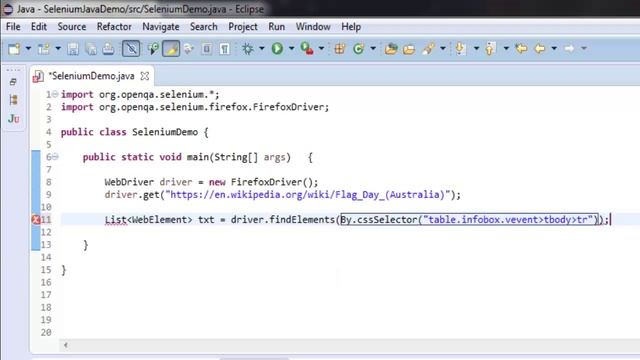The width and height of the screenshot is (640, 360).
Task: Click the Back navigation arrow icon
Action: click(540, 49)
